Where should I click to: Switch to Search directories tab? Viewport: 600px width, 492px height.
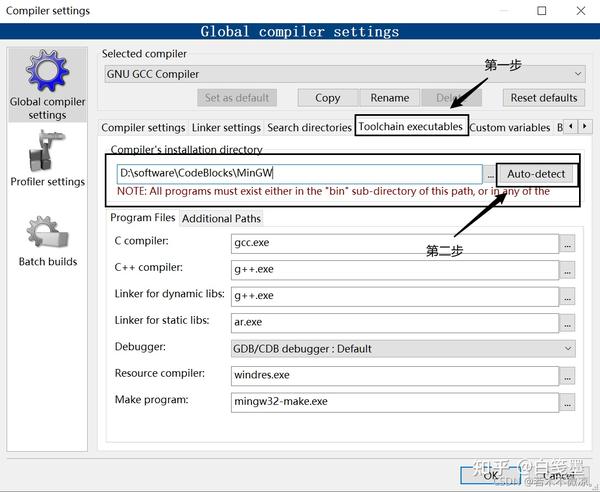(309, 127)
